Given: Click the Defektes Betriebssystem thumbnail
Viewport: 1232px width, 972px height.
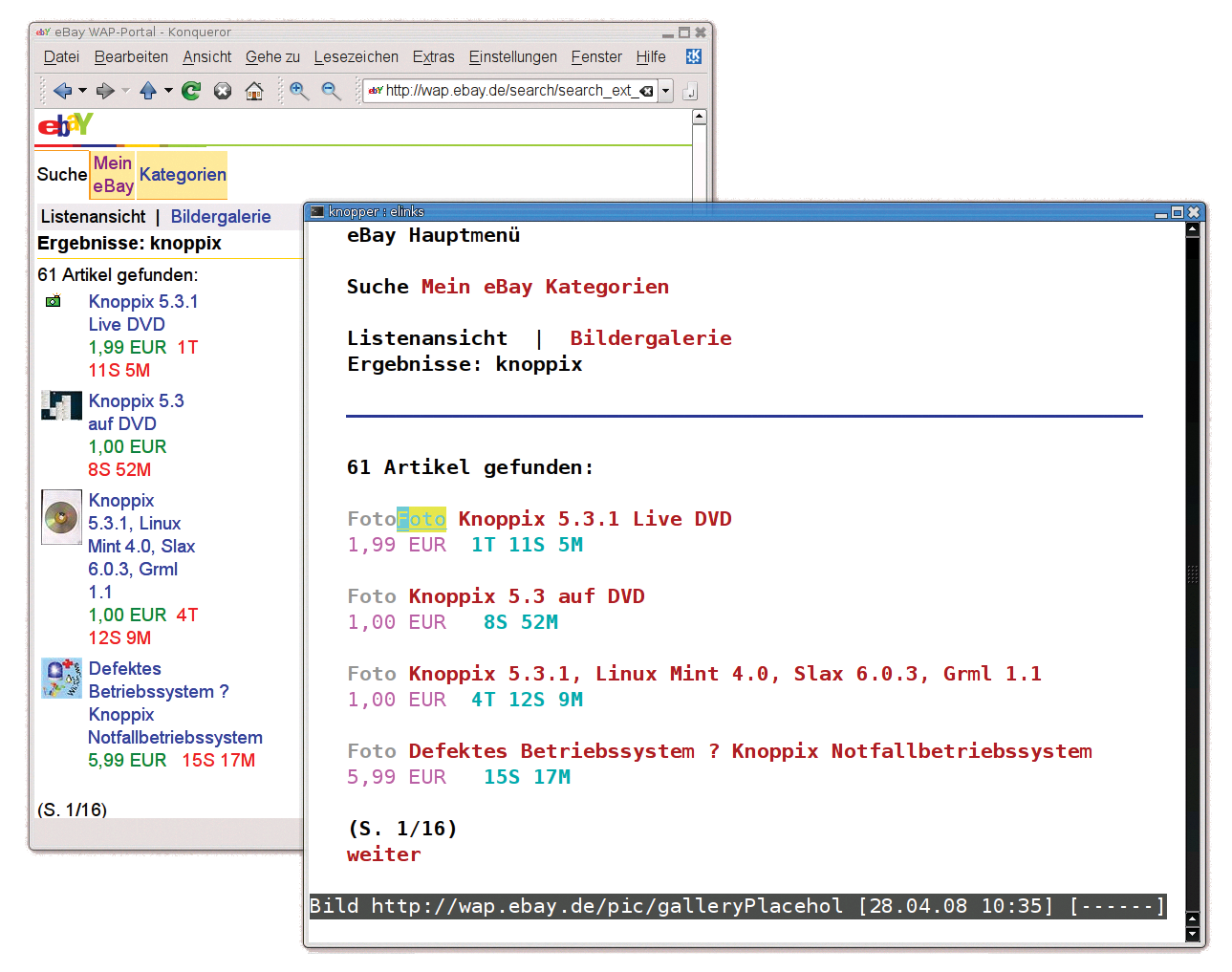Looking at the screenshot, I should [x=61, y=678].
